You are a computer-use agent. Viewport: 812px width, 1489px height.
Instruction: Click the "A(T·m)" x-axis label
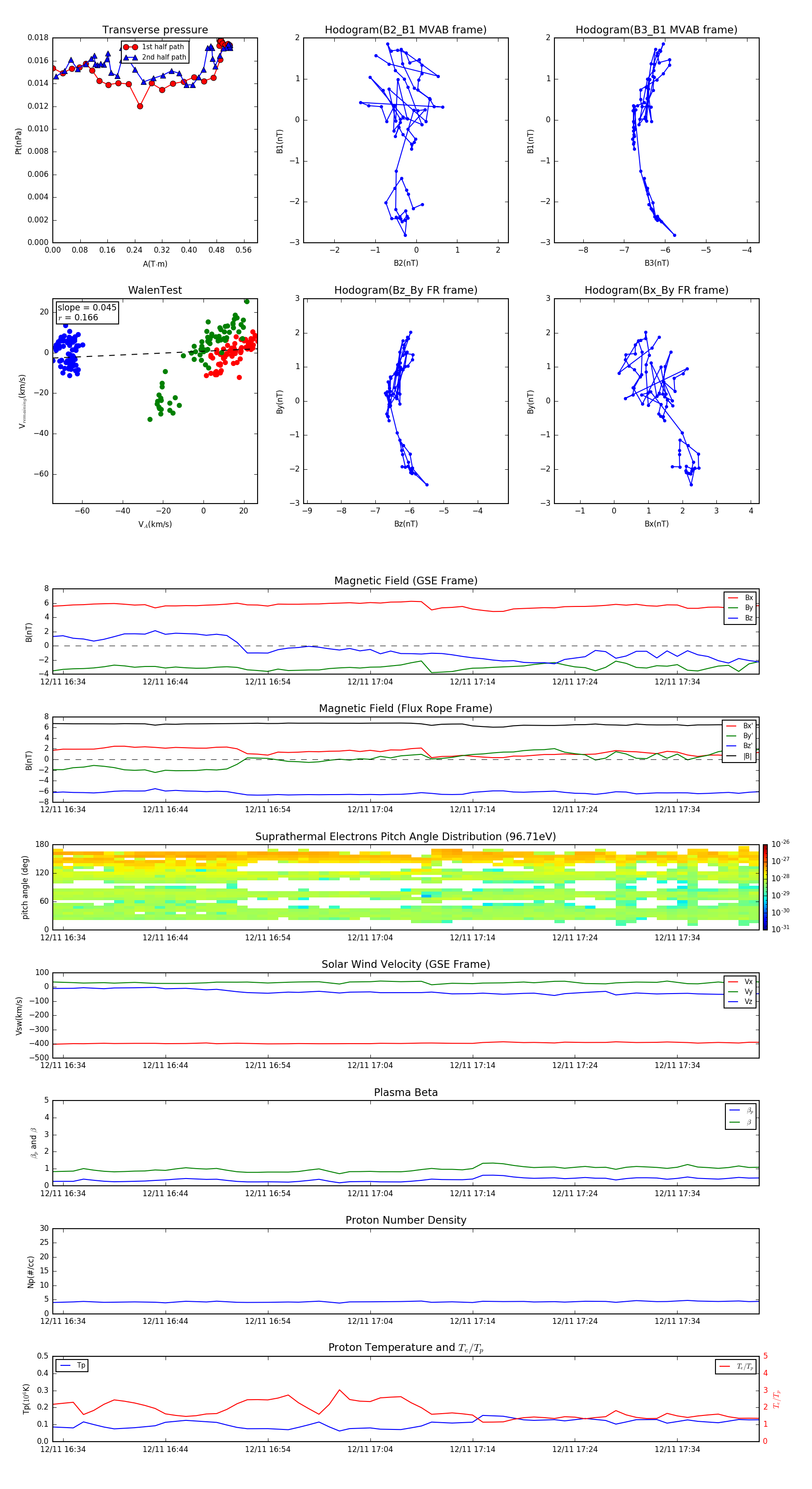click(155, 264)
